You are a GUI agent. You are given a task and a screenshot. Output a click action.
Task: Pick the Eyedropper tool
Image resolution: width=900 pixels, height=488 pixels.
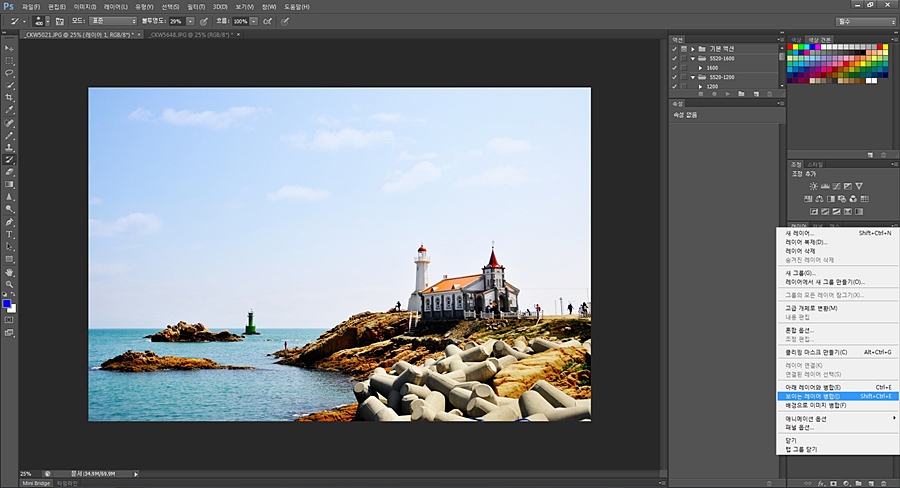pyautogui.click(x=9, y=110)
